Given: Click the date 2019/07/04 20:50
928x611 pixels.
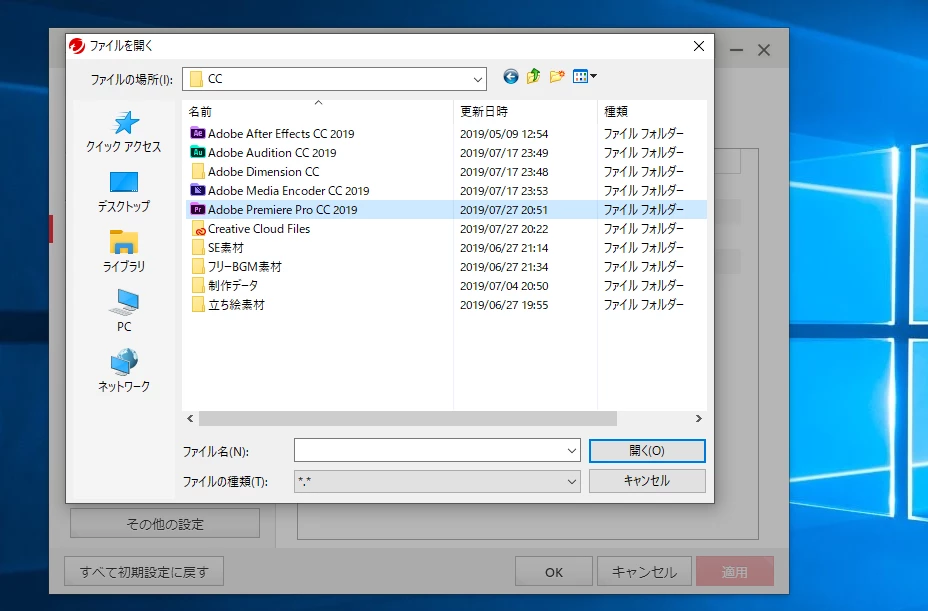Looking at the screenshot, I should [x=504, y=285].
